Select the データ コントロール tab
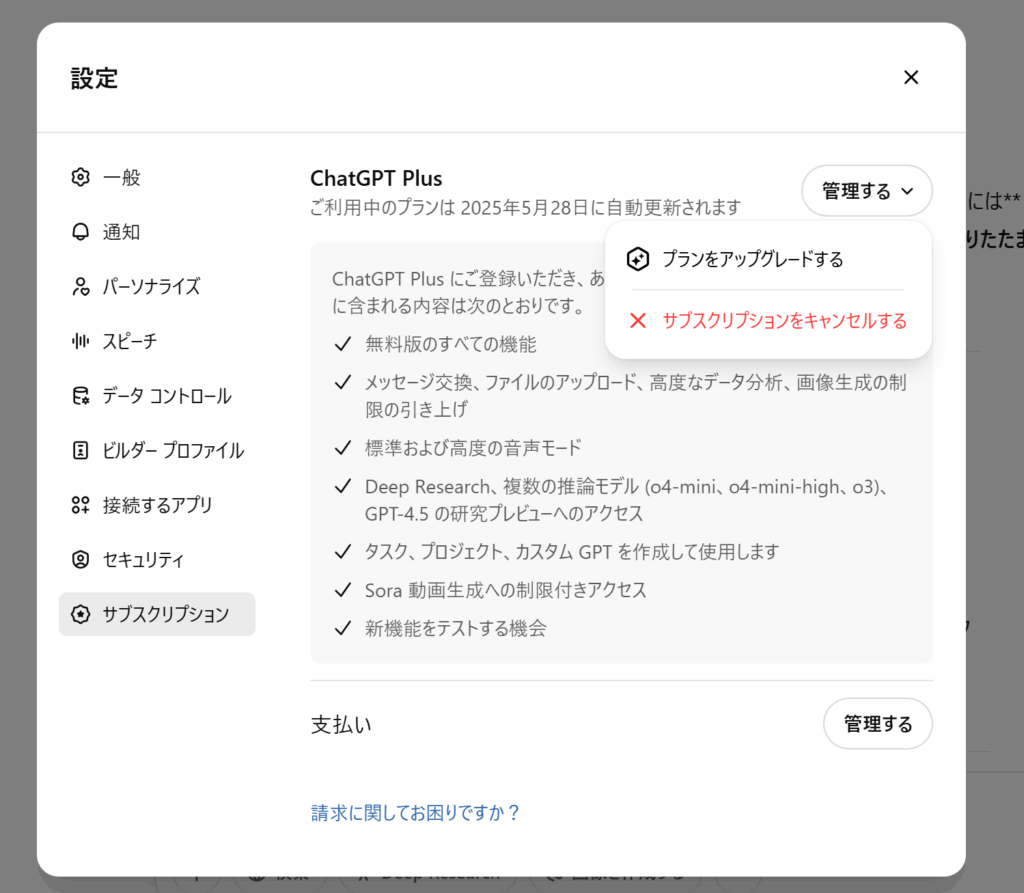Image resolution: width=1024 pixels, height=893 pixels. tap(157, 396)
